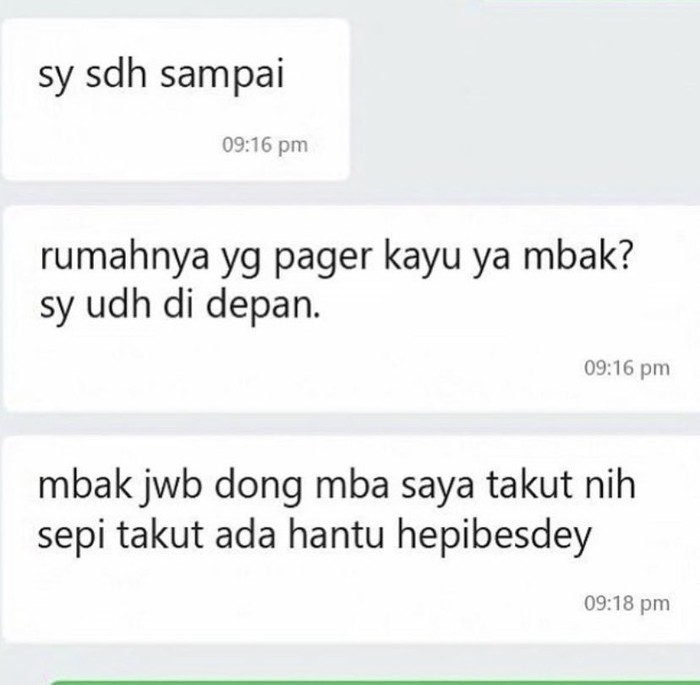Viewport: 700px width, 685px height.
Task: Click the 09:16 pm timestamp under "sy sdh sampai"
Action: click(265, 145)
